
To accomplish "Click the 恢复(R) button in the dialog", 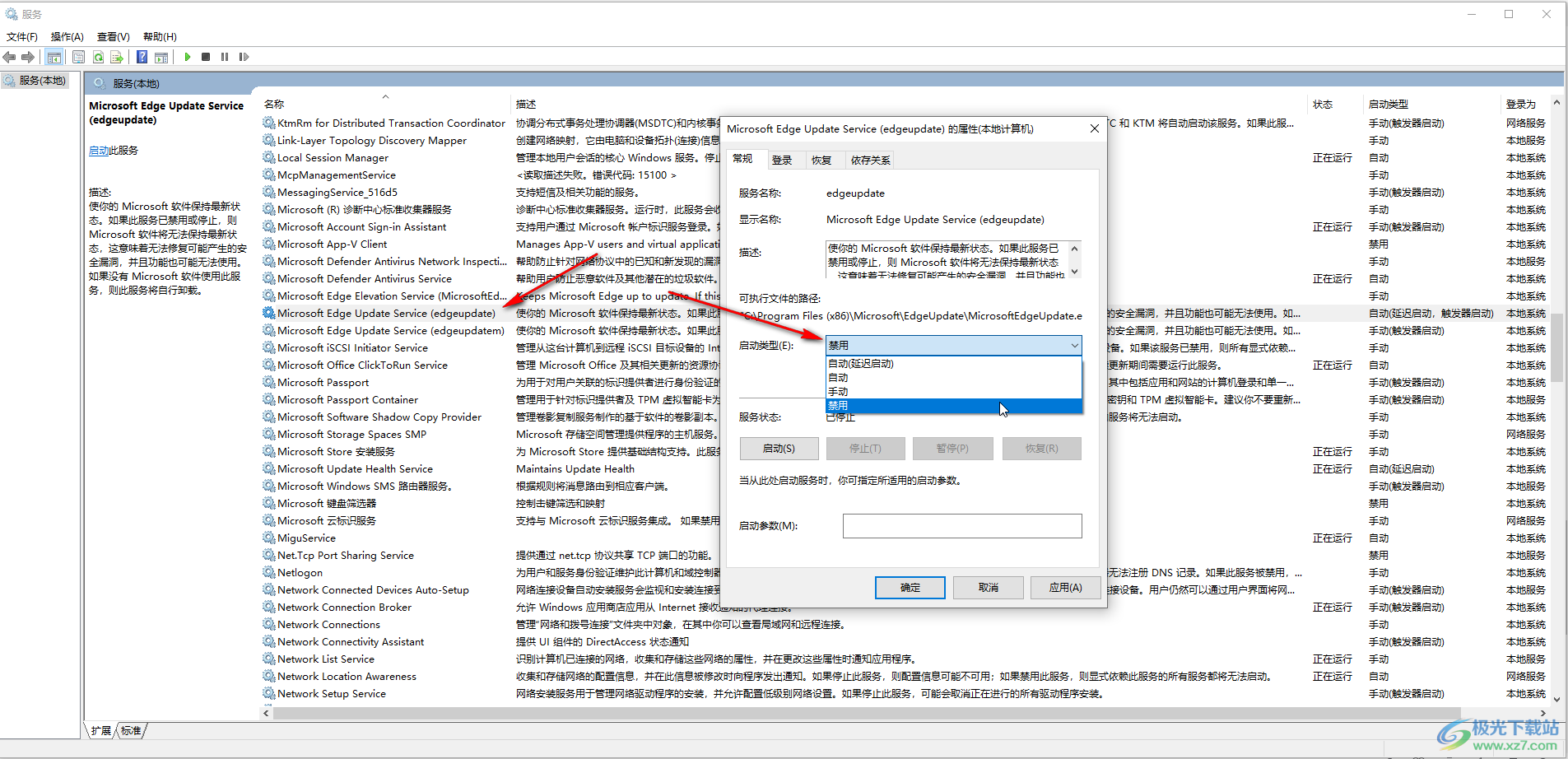I will pyautogui.click(x=1041, y=449).
